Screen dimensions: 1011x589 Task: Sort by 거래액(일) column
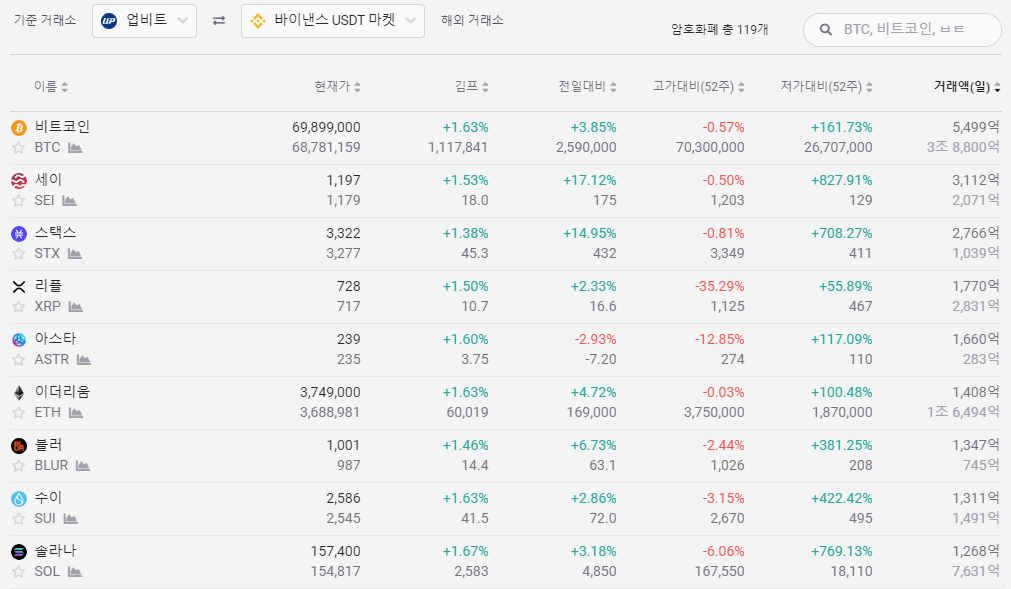pos(967,86)
